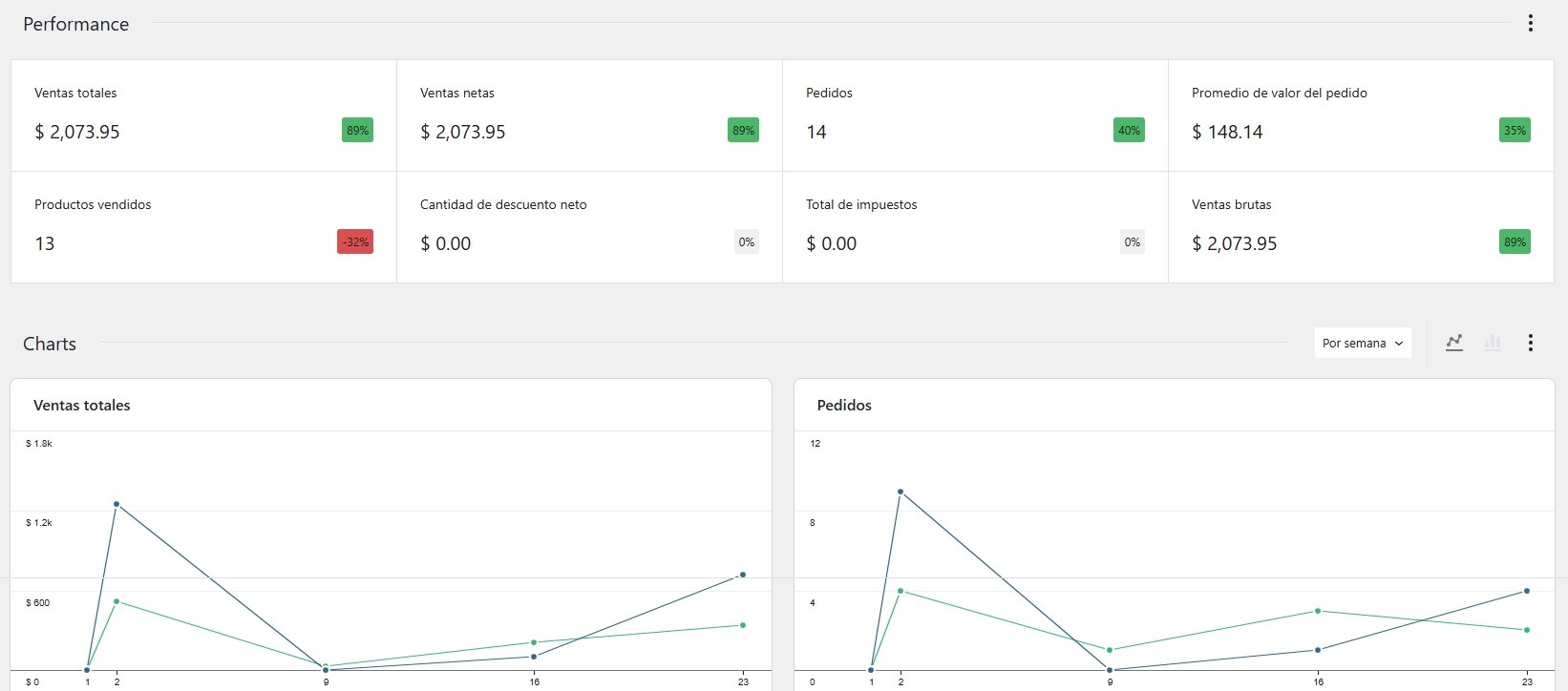Click Promedio de valor del pedido card
This screenshot has height=691, width=1568.
tap(1361, 115)
